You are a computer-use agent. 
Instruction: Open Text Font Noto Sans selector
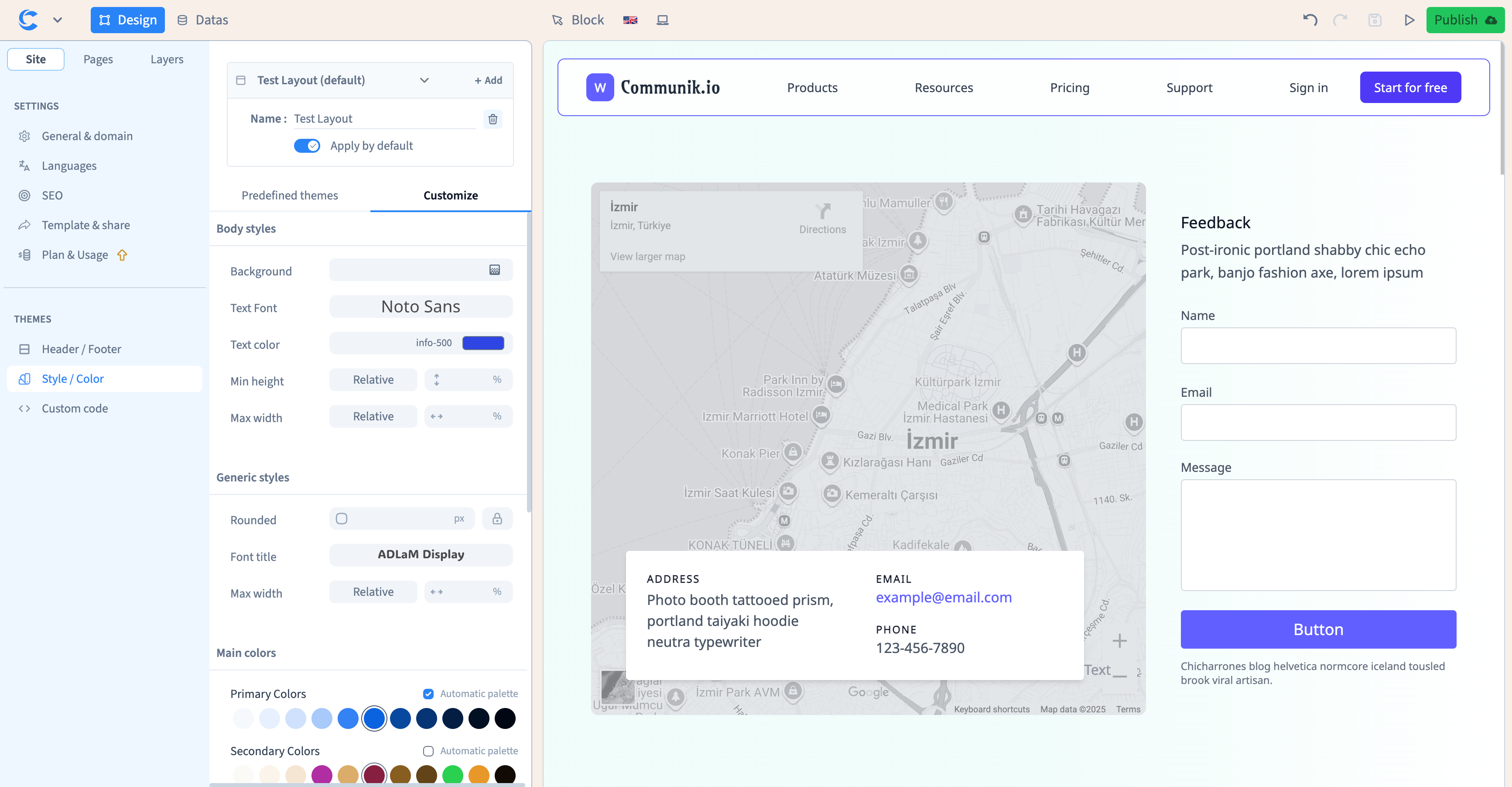[420, 306]
